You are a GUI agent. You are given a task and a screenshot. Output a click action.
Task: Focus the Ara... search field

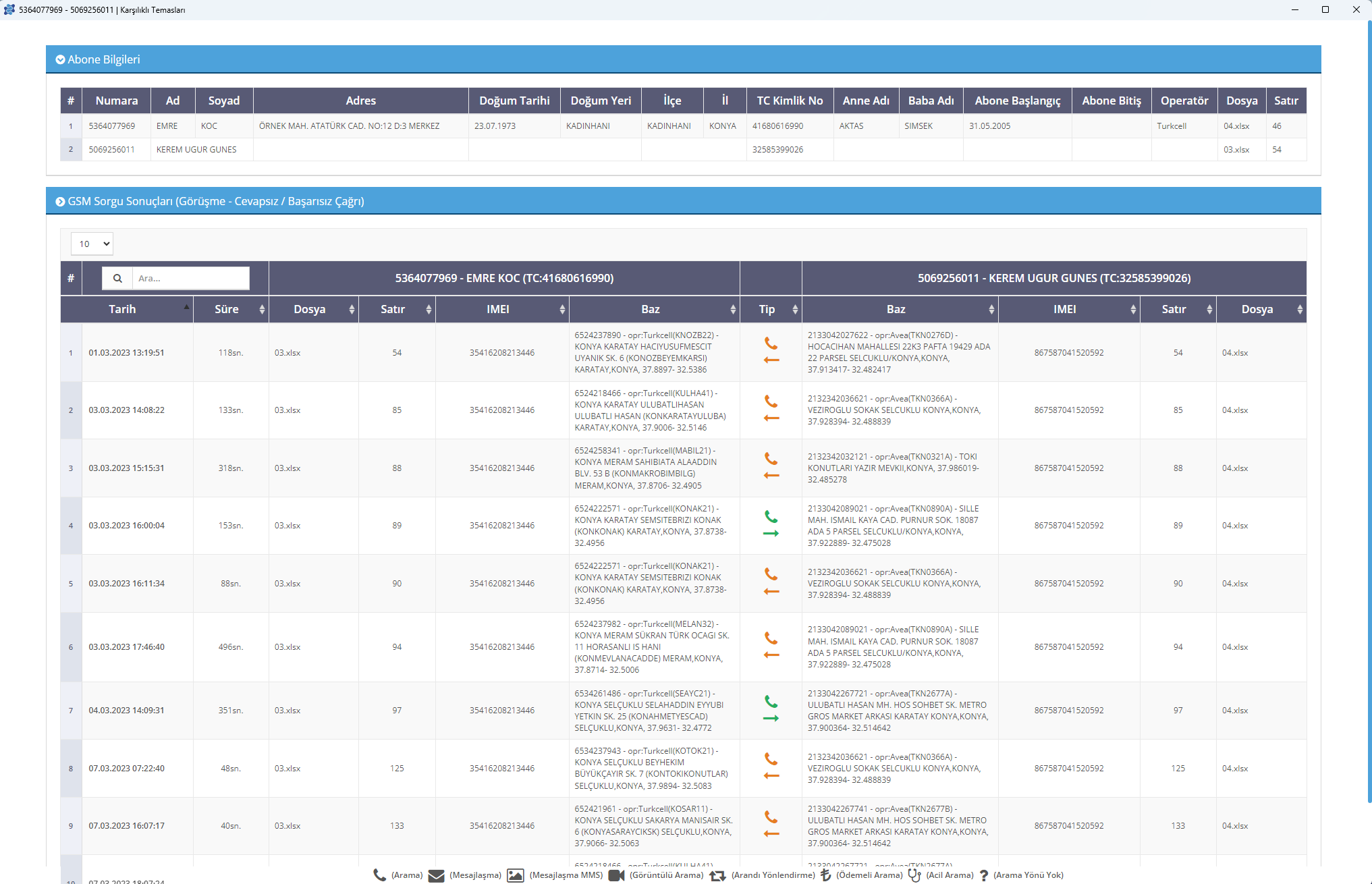(x=190, y=278)
